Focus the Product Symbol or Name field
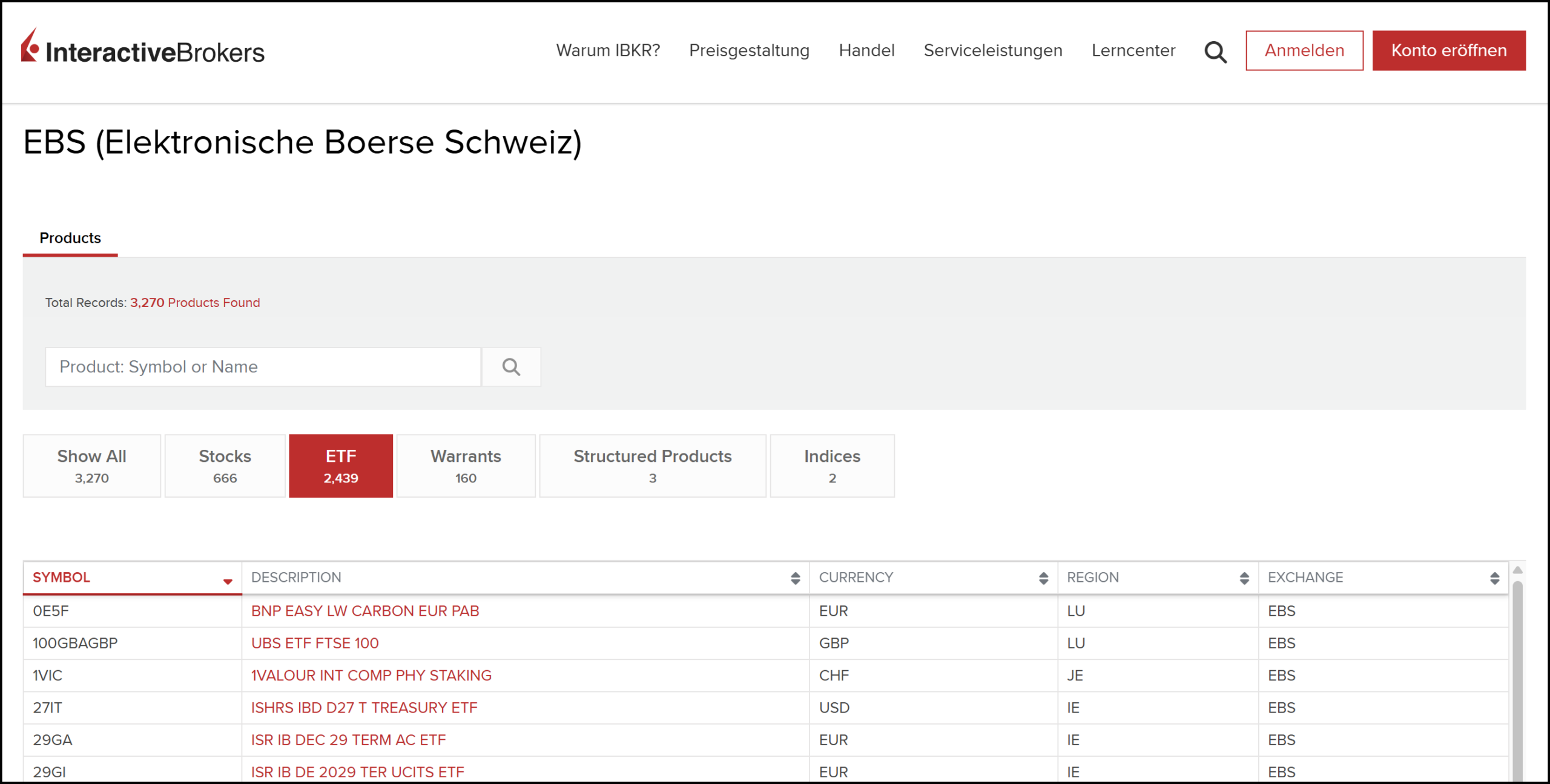Image resolution: width=1550 pixels, height=784 pixels. 263,367
